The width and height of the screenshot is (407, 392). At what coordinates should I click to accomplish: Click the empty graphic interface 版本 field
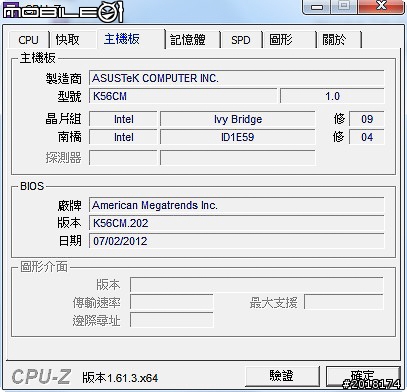click(257, 285)
